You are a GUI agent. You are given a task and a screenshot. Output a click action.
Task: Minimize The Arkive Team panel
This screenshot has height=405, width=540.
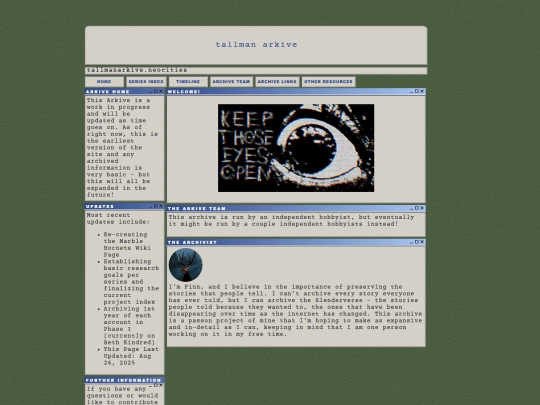(x=412, y=208)
